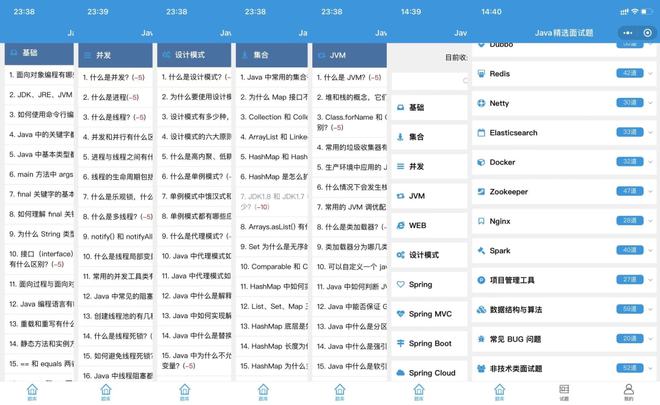Click the Spring Cloud cloud icon
Viewport: 660px width, 405px height.
pos(401,372)
